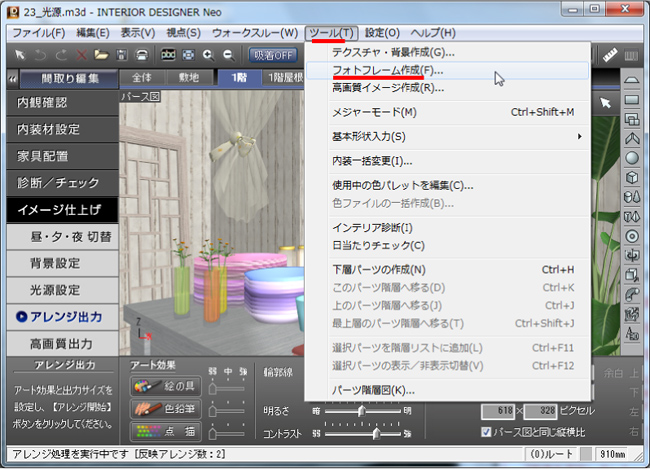This screenshot has height=469, width=650.
Task: Choose フォトフレーム作成 from the menu
Action: [x=387, y=71]
